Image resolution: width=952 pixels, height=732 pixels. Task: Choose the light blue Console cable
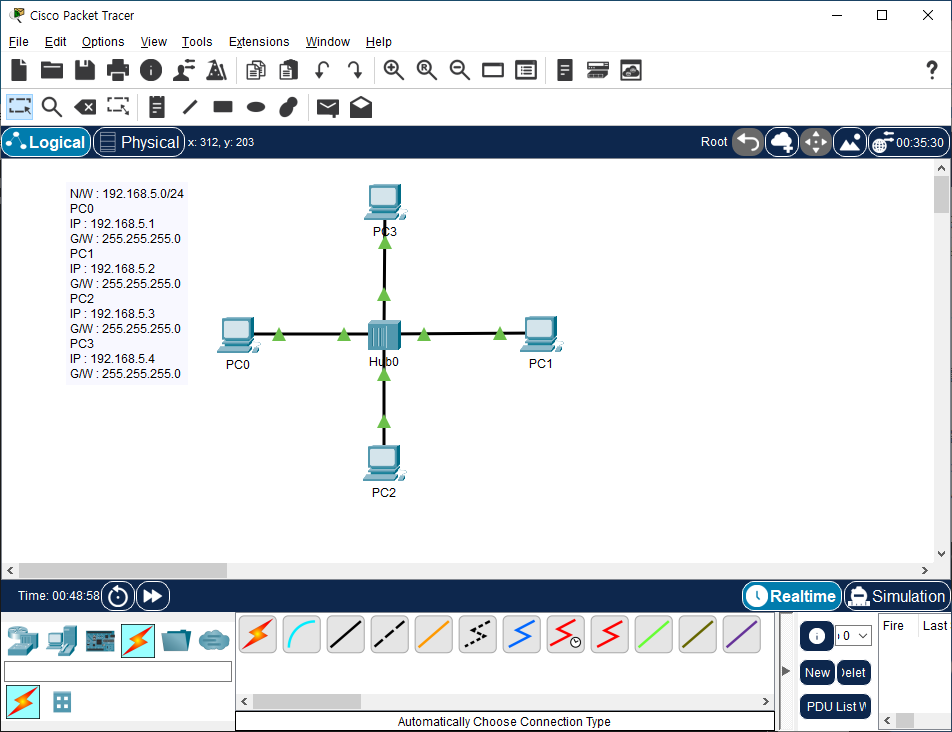(x=302, y=634)
